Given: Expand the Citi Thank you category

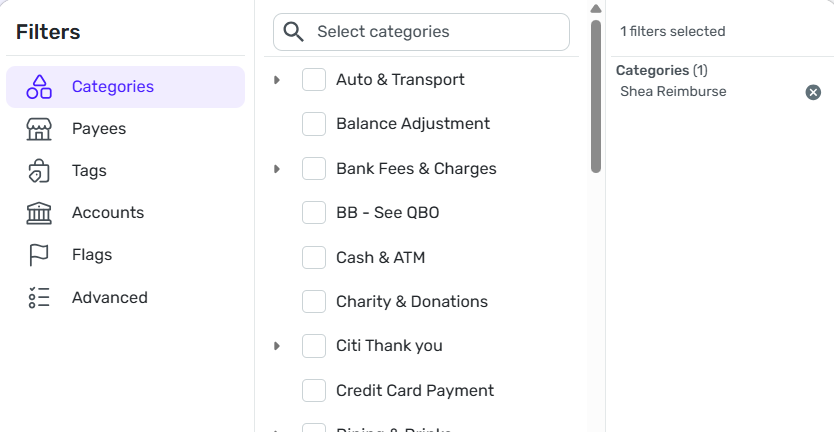Looking at the screenshot, I should tap(277, 346).
